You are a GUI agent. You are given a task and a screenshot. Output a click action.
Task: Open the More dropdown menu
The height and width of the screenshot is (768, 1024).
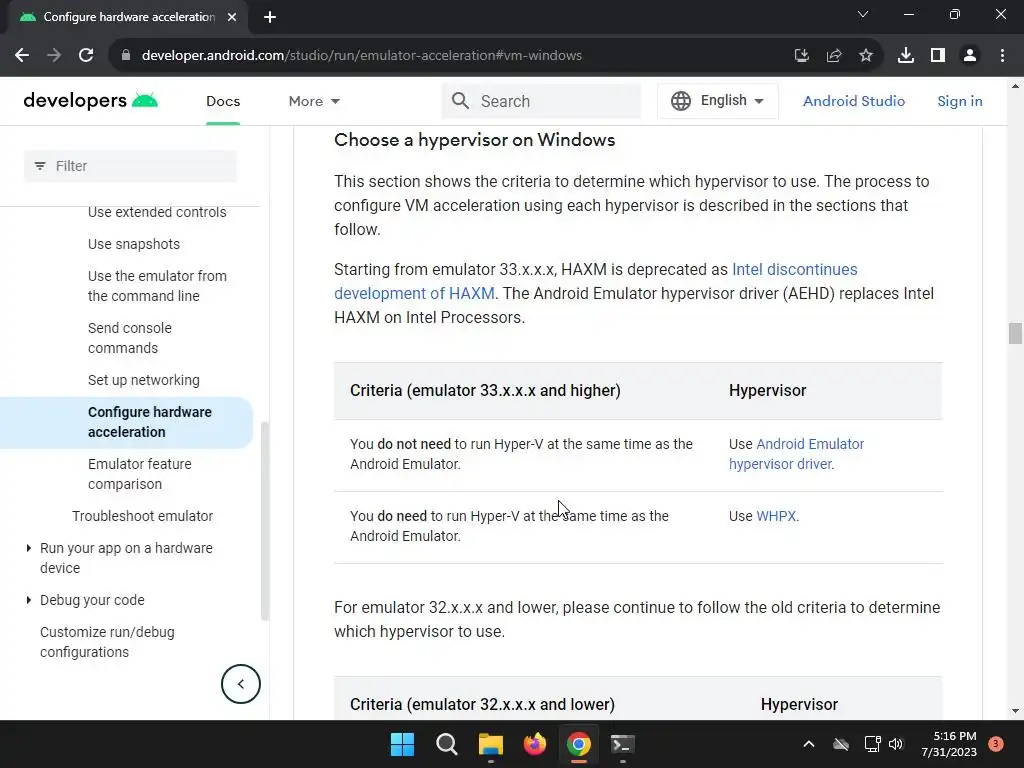pos(314,101)
